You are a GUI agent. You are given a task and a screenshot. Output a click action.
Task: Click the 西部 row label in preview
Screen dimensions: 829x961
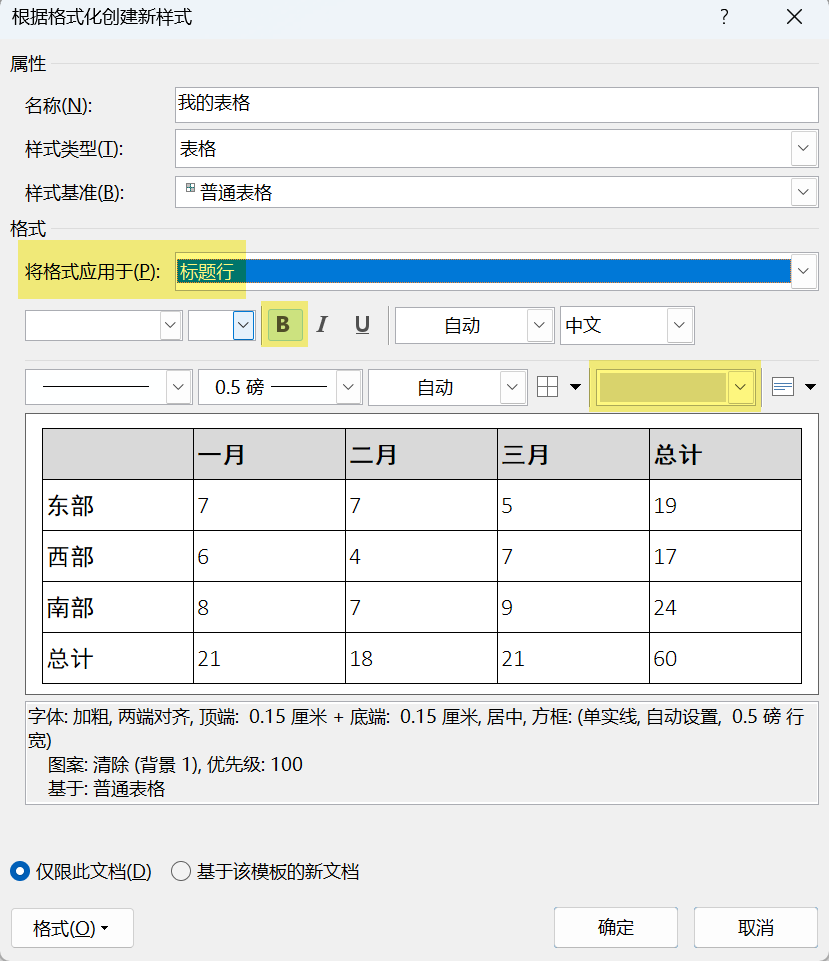(x=118, y=556)
